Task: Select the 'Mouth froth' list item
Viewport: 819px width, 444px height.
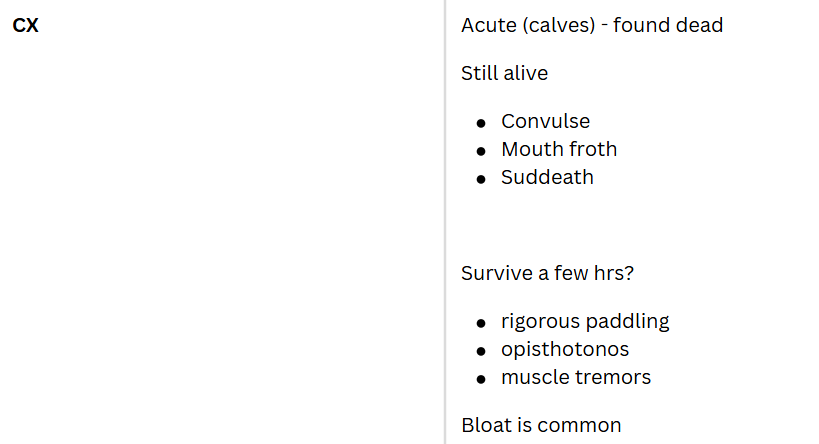Action: 559,149
